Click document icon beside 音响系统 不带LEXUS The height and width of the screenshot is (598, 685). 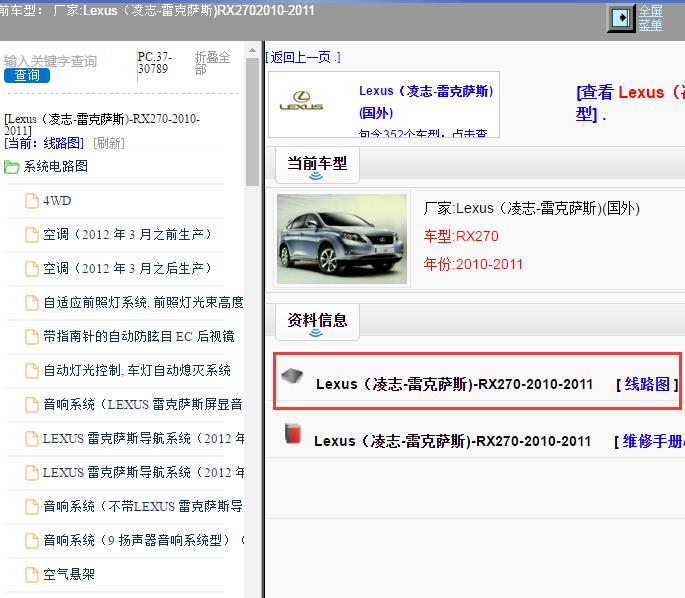click(x=31, y=507)
